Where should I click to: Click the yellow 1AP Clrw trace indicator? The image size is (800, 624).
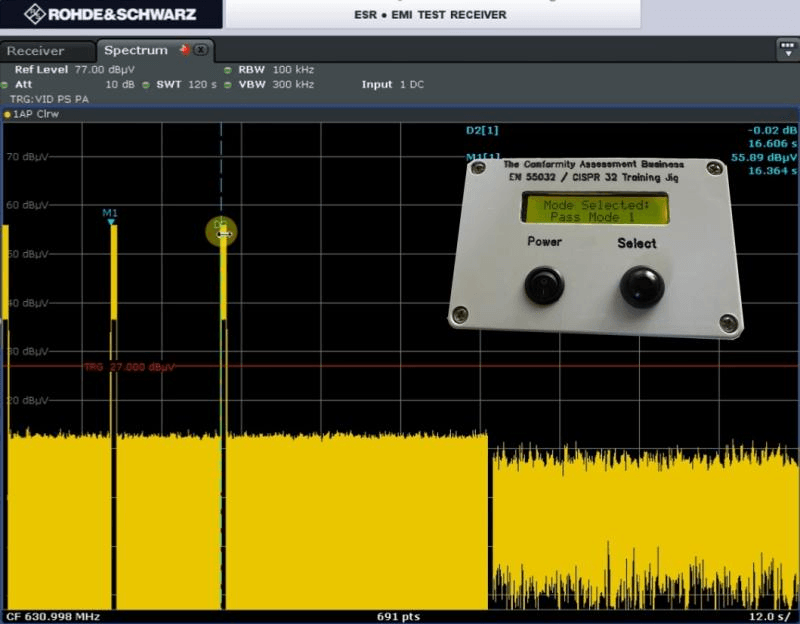[x=6, y=115]
